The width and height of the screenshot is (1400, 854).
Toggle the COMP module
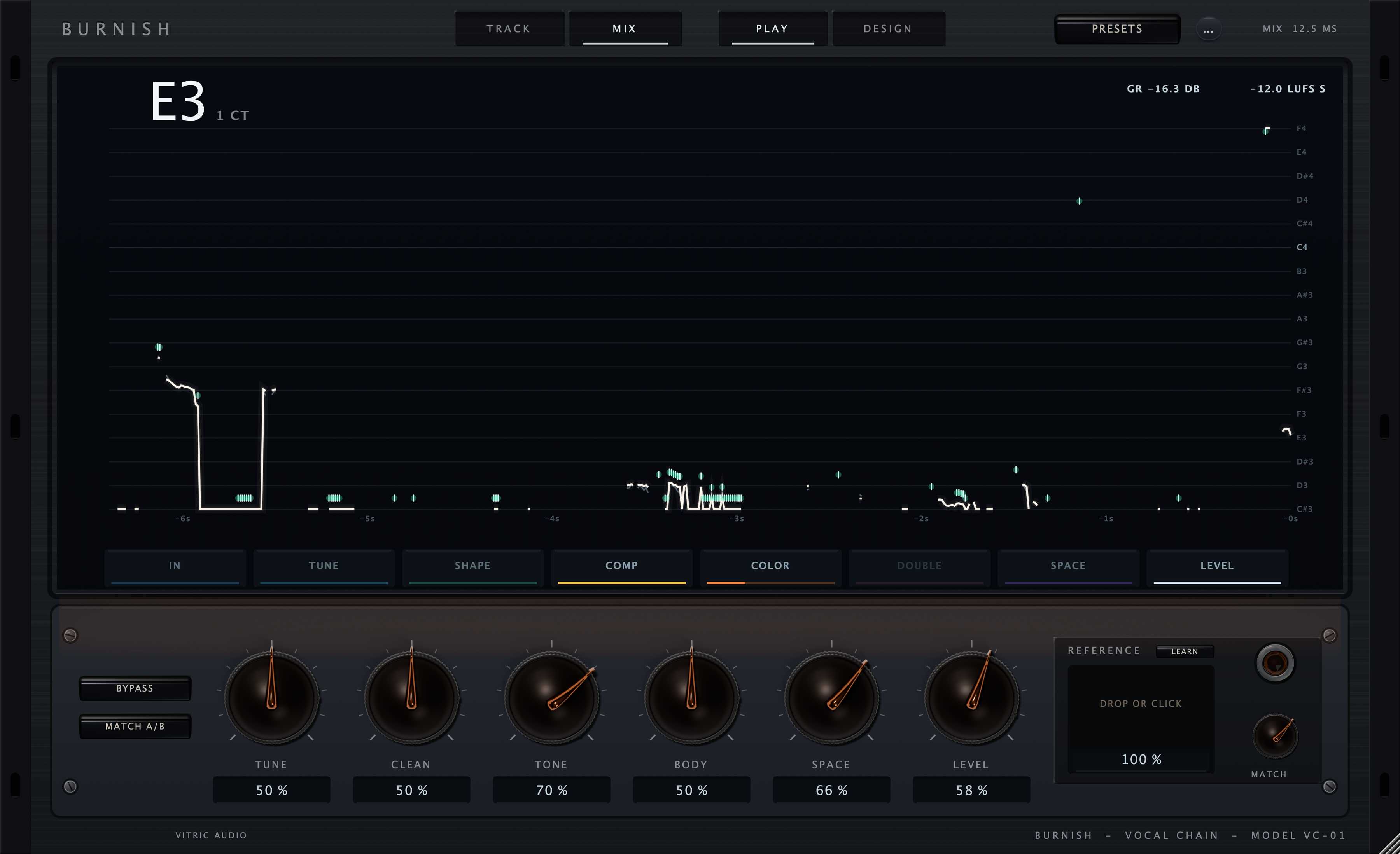(621, 567)
